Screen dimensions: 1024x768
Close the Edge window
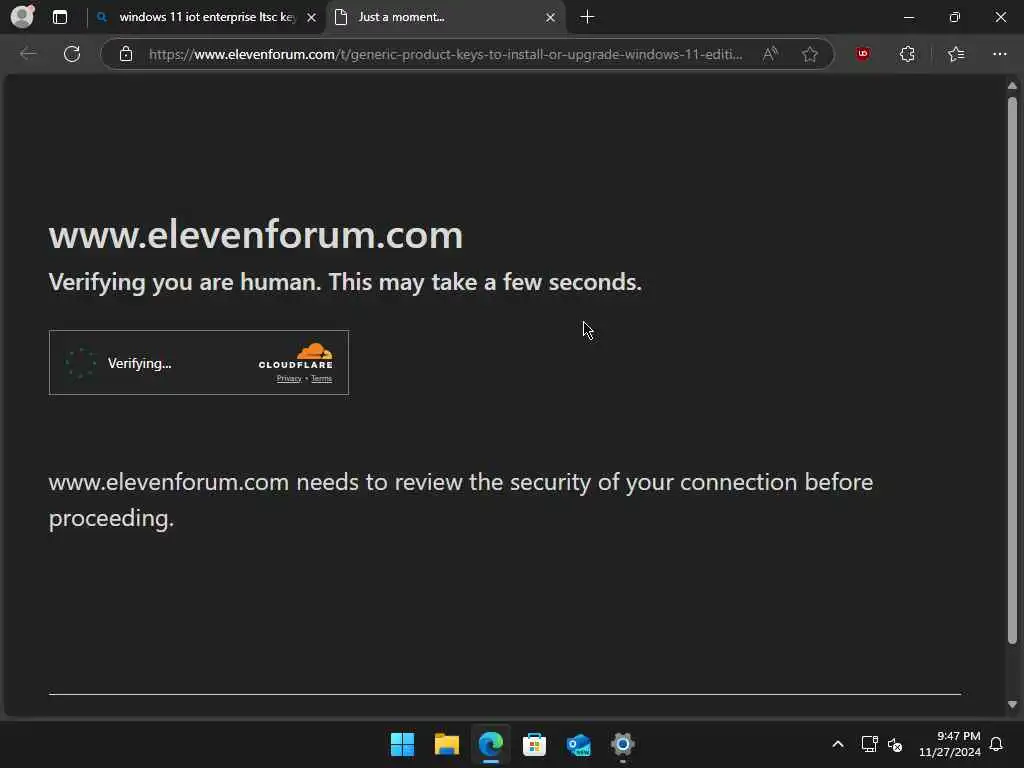point(1000,17)
